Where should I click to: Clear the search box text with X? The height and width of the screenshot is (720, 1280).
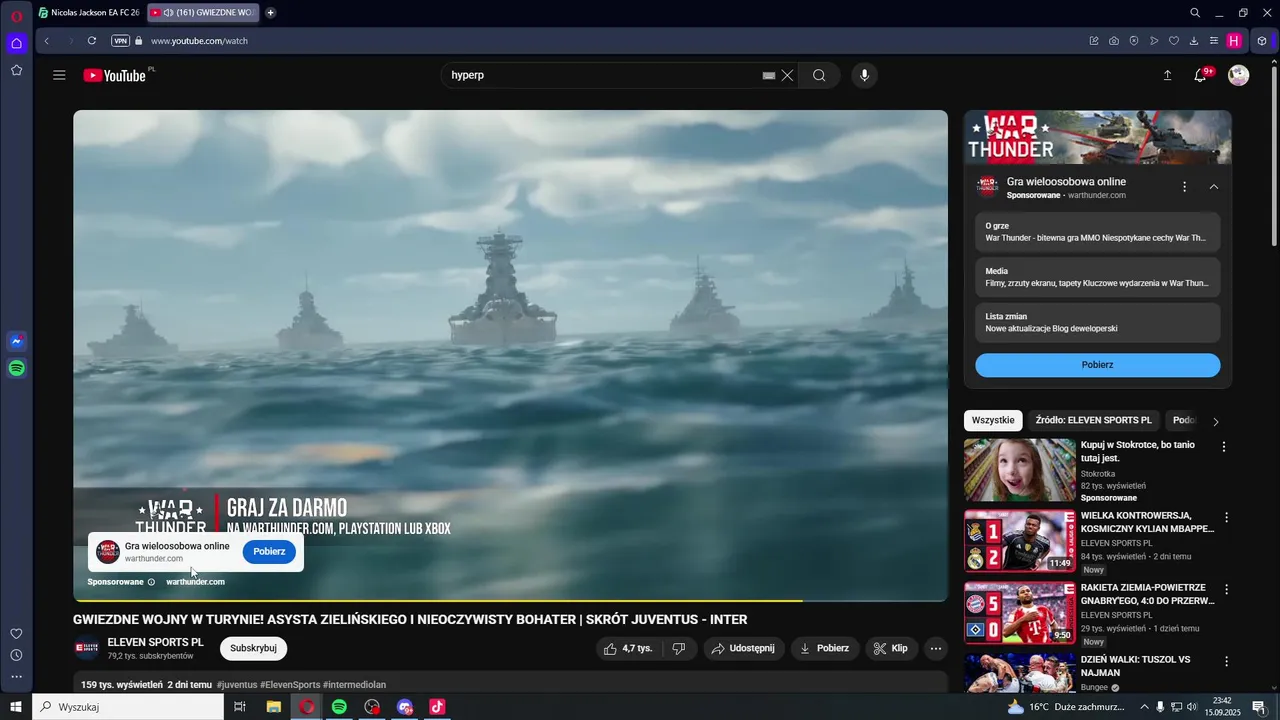pos(788,75)
